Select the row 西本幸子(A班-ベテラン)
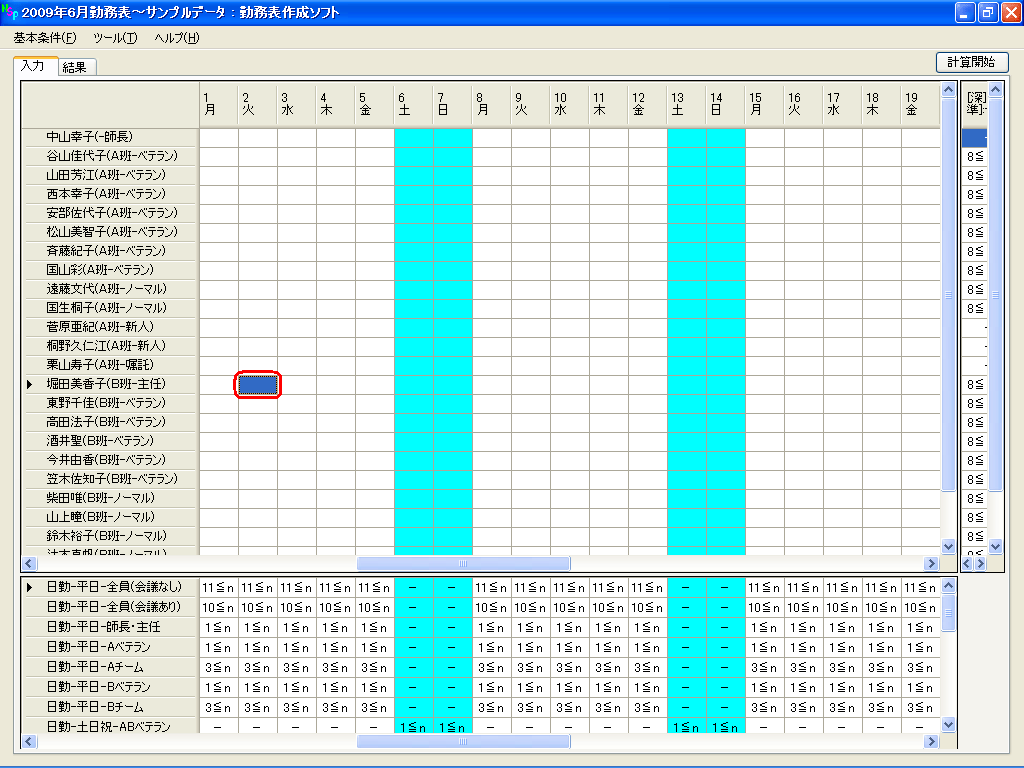Image resolution: width=1024 pixels, height=768 pixels. coord(110,194)
